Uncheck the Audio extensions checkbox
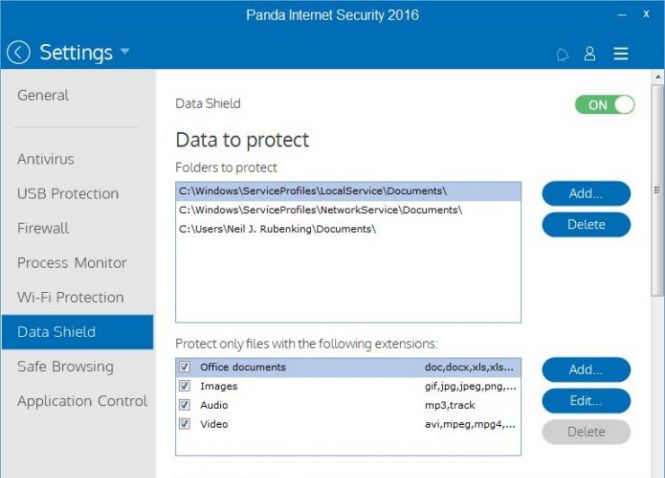 coord(184,405)
